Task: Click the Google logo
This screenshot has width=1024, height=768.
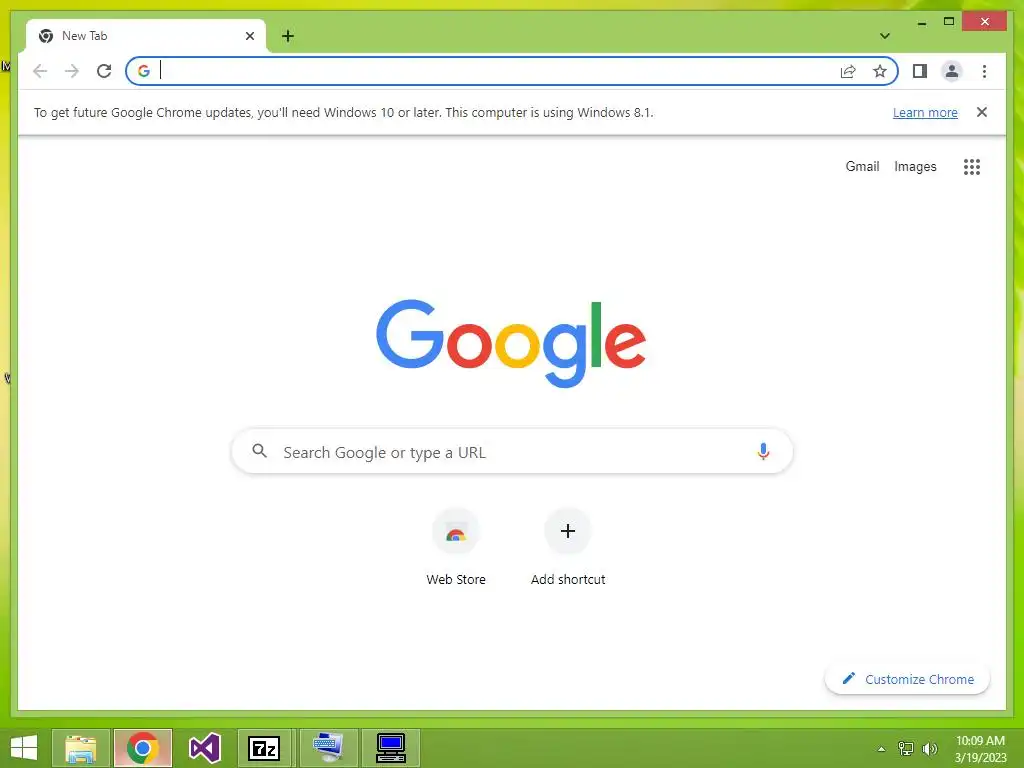Action: tap(511, 342)
